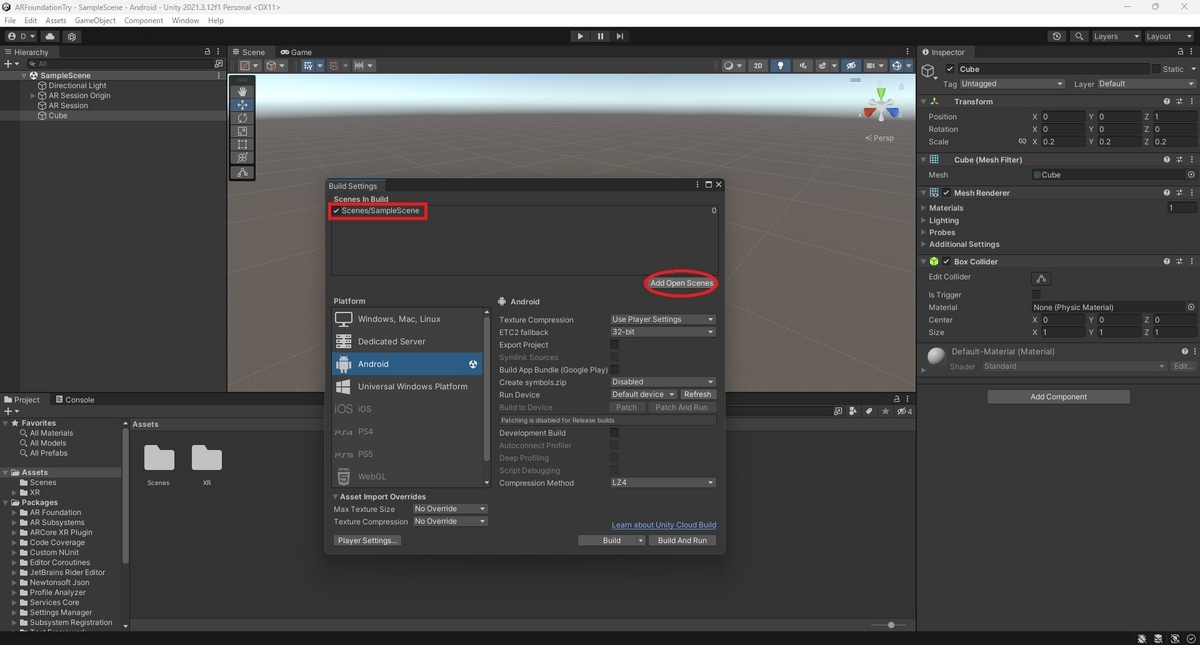Image resolution: width=1200 pixels, height=645 pixels.
Task: Click the Pause button in the toolbar
Action: (x=600, y=36)
